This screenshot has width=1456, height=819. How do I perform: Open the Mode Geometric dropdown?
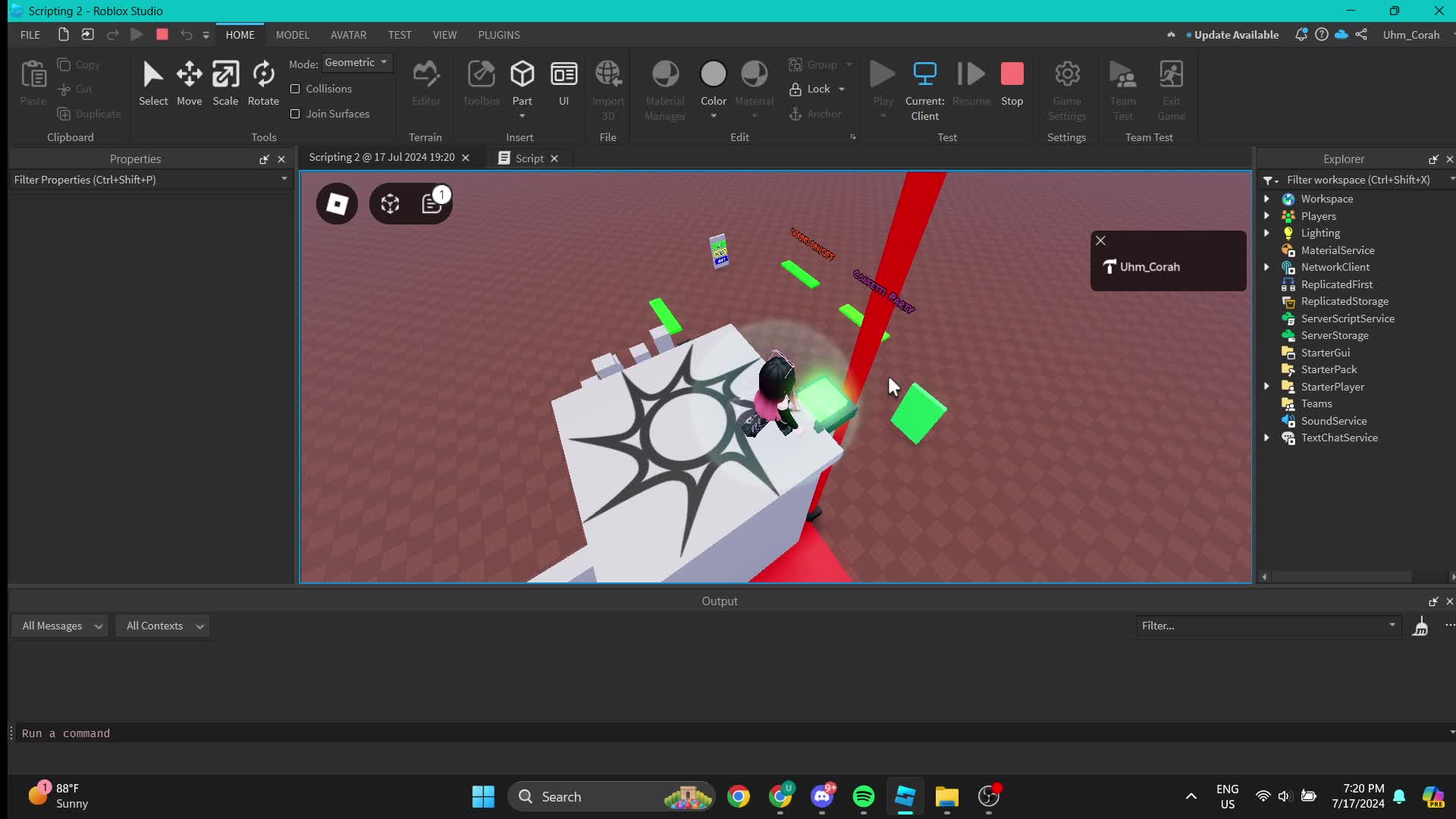tap(356, 63)
